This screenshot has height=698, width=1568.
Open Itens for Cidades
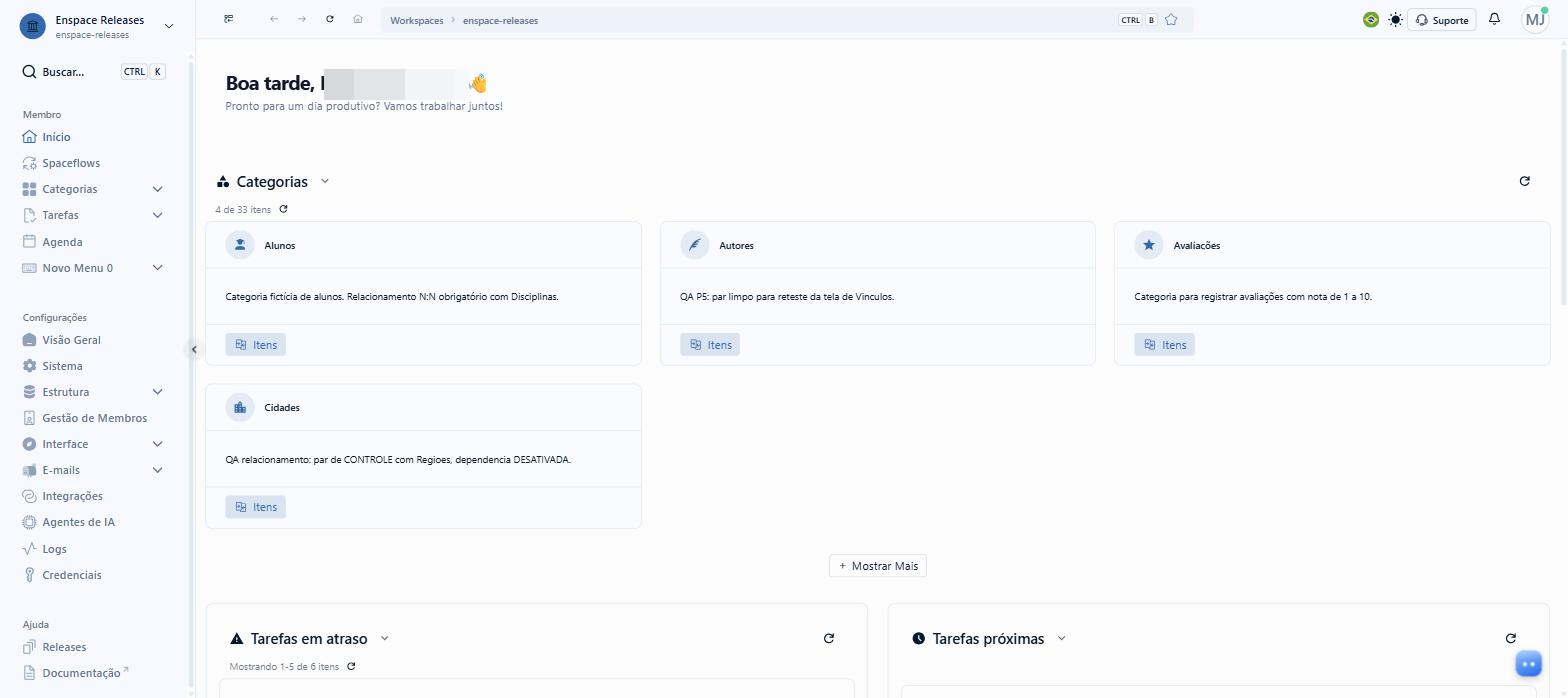[255, 507]
